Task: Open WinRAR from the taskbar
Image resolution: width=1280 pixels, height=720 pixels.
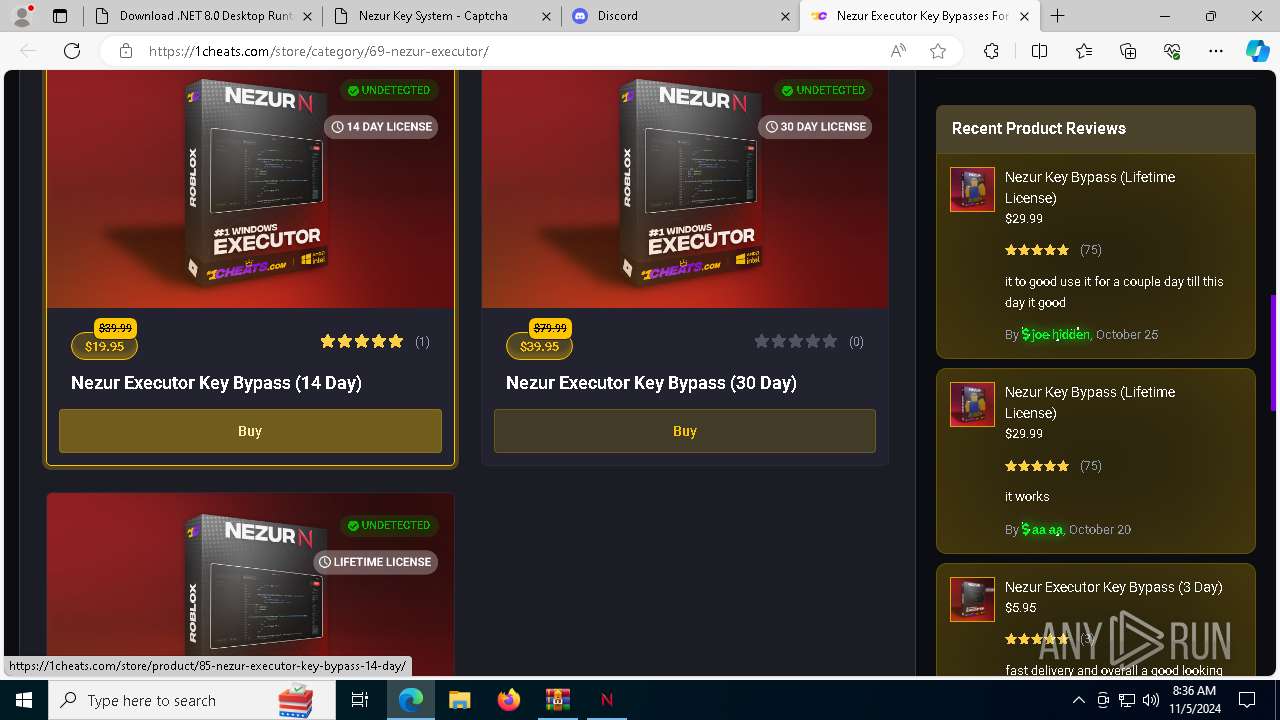Action: [x=557, y=700]
